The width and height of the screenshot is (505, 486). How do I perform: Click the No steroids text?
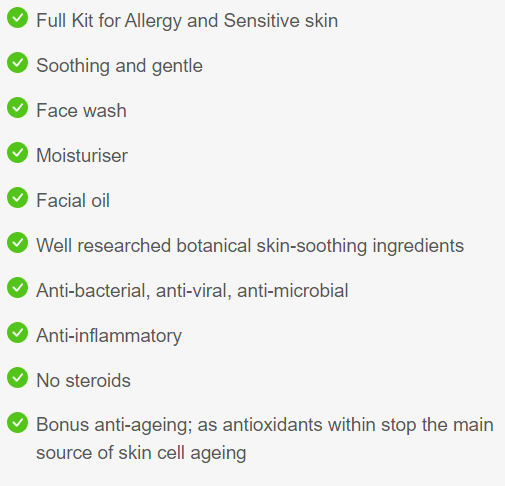[x=83, y=381]
